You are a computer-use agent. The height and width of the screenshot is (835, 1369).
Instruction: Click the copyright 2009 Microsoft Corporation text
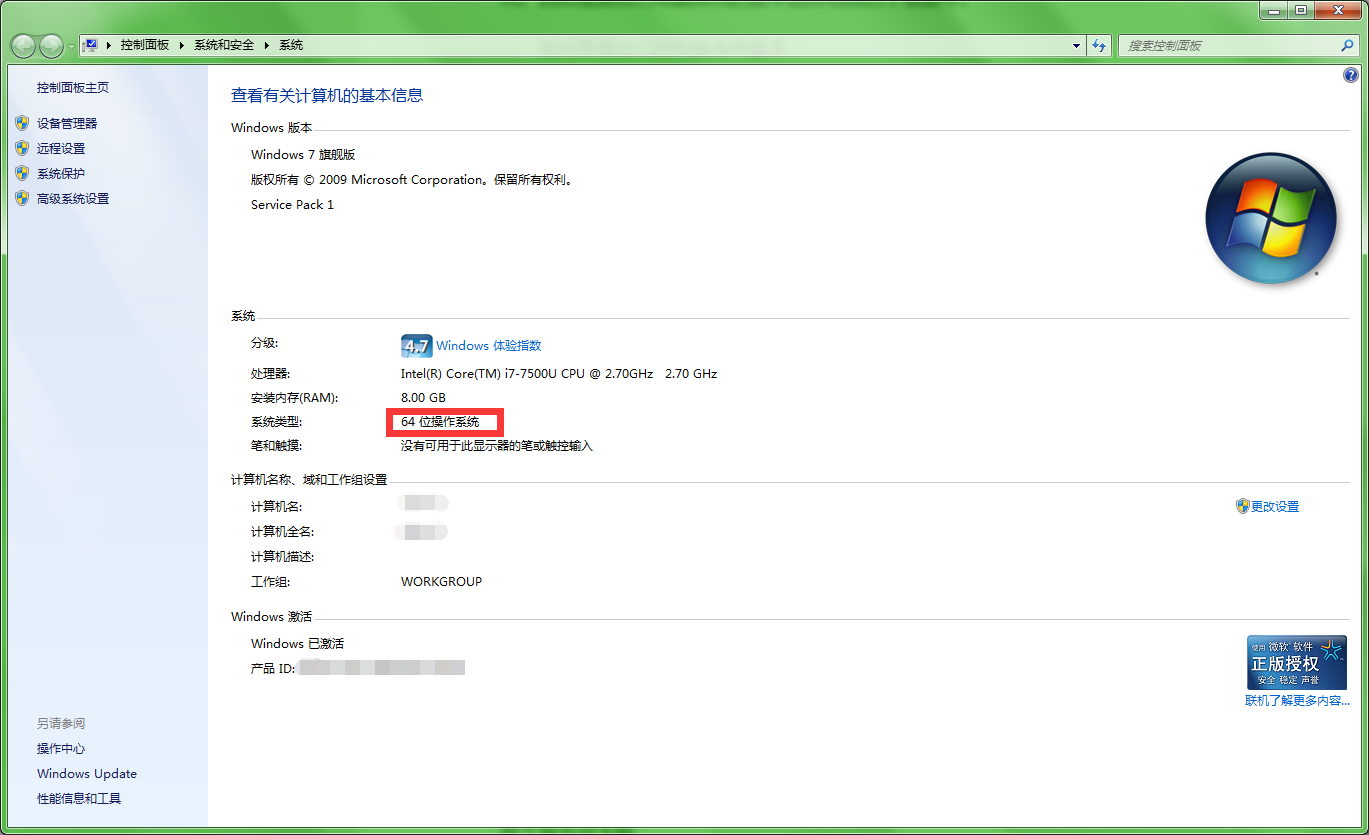pyautogui.click(x=411, y=180)
